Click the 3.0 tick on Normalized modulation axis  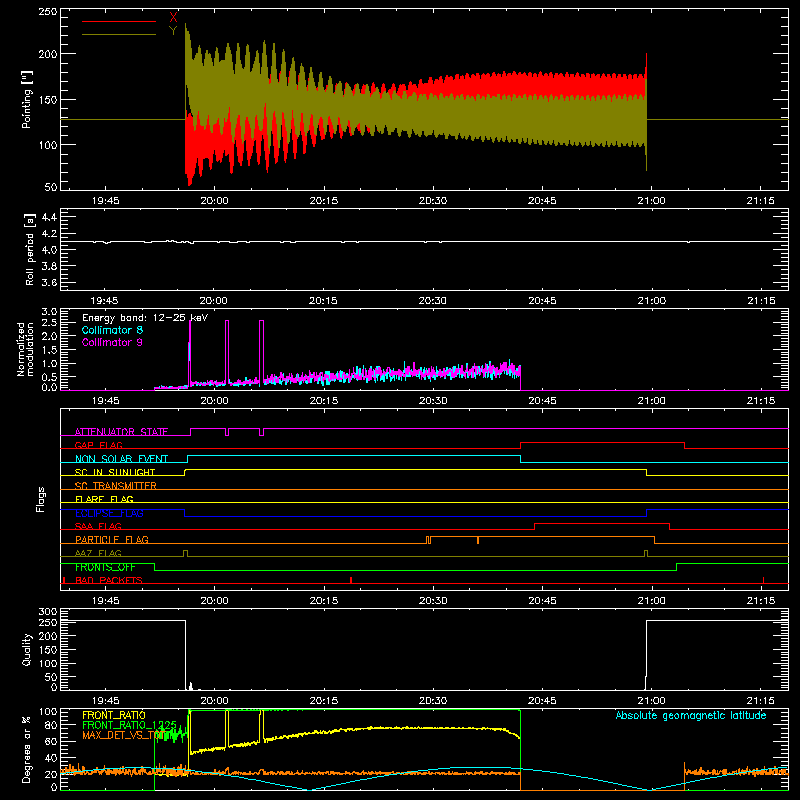[49, 312]
